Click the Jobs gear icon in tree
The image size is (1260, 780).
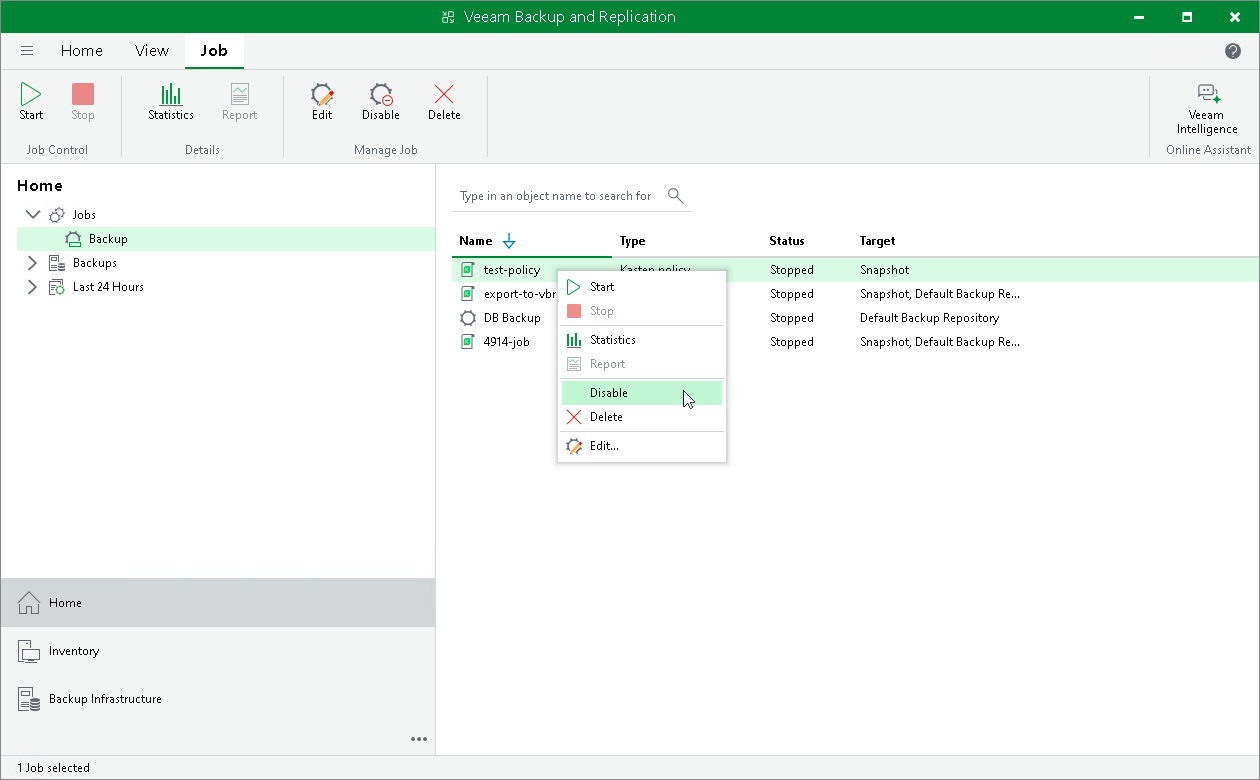(57, 215)
